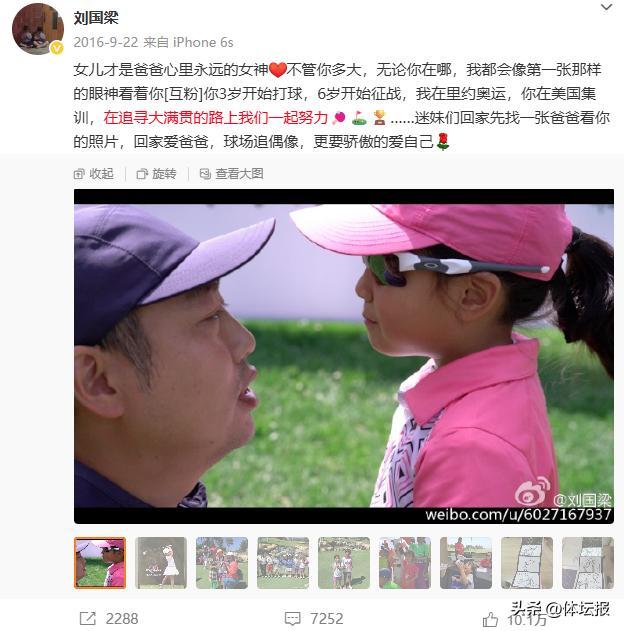
Task: Click the repost share icon
Action: [88, 618]
